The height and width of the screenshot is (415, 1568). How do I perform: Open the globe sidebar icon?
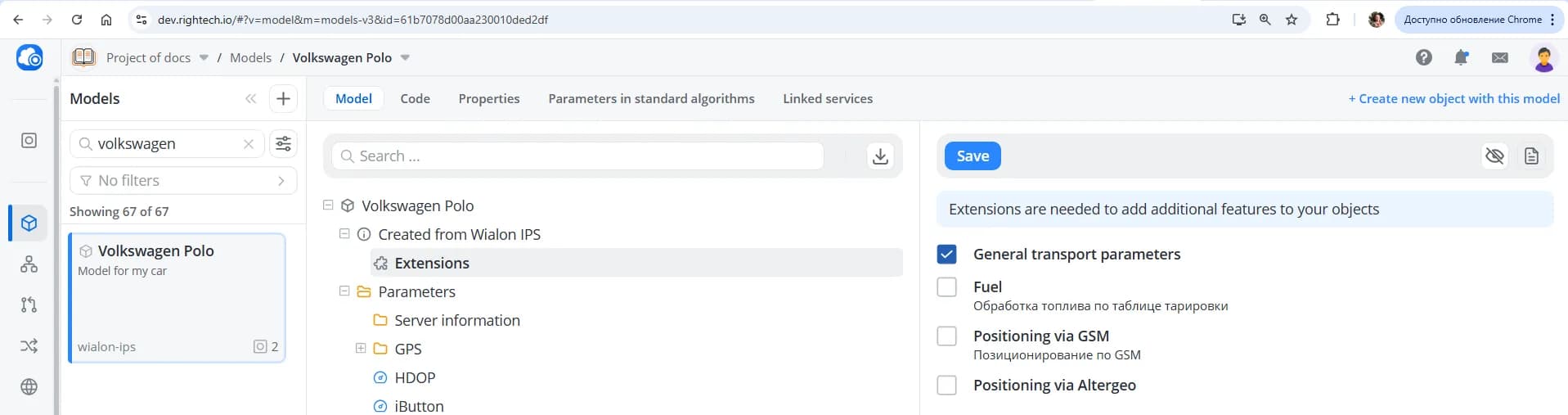coord(29,386)
